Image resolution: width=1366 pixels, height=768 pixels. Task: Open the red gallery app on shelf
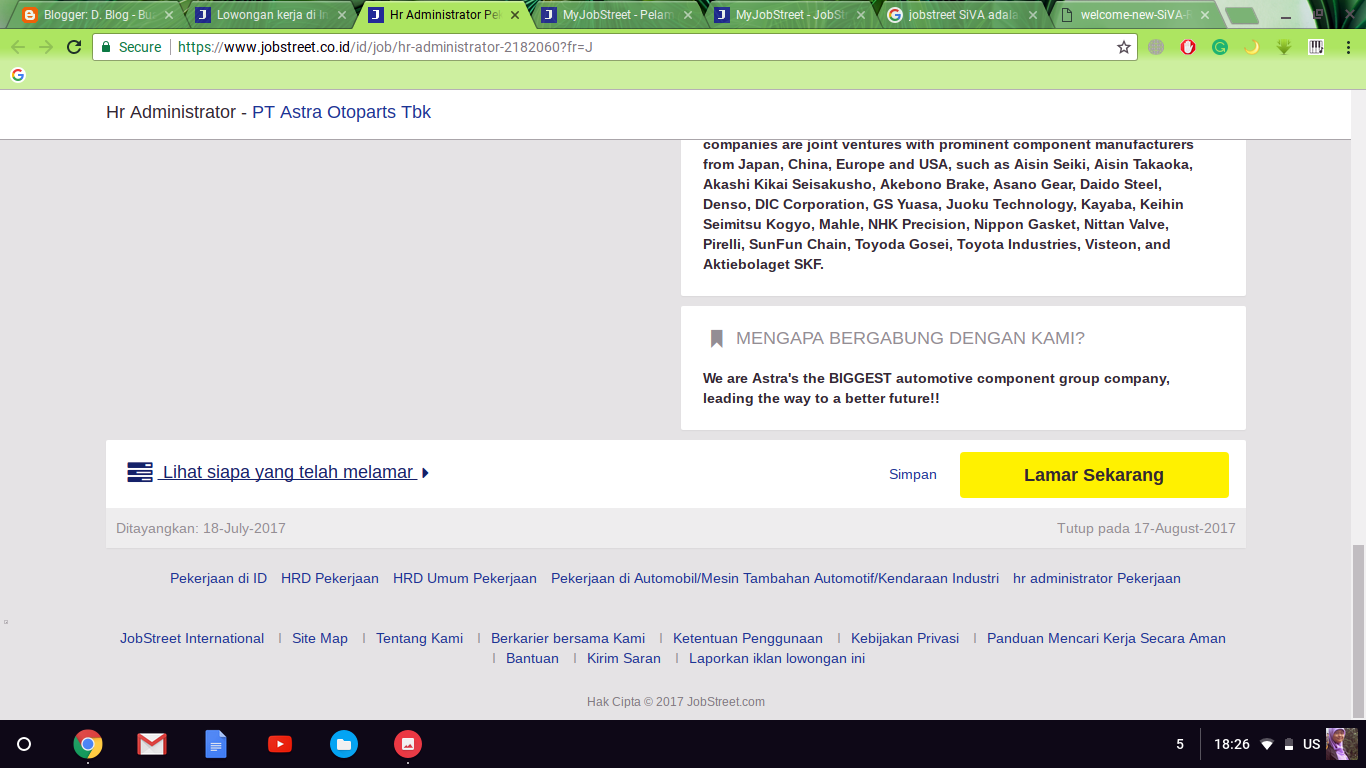pos(408,744)
